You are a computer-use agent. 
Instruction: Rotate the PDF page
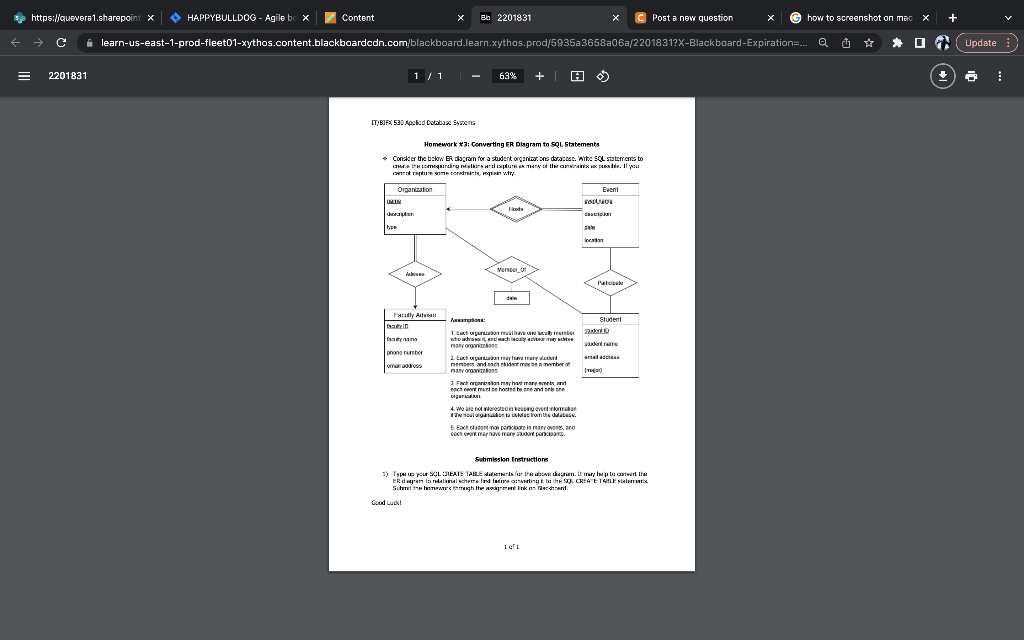tap(602, 75)
